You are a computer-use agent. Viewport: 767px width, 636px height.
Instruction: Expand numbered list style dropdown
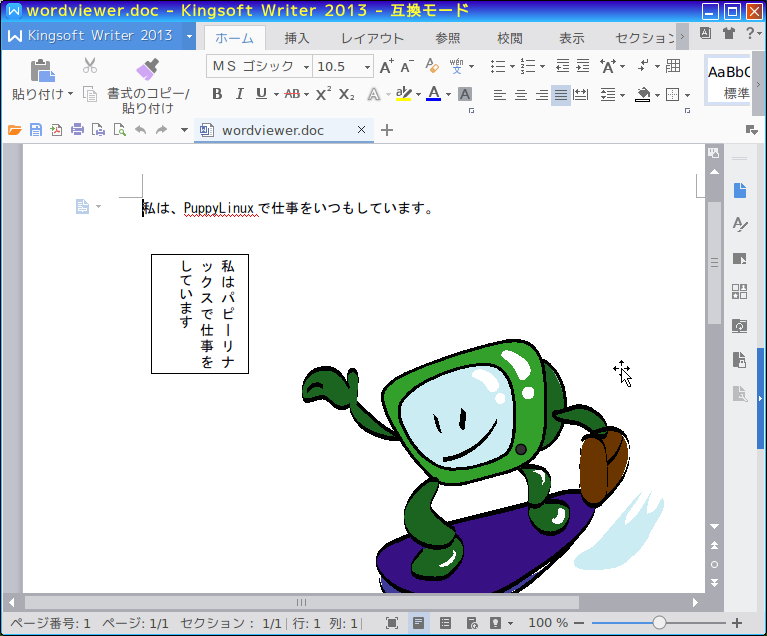(542, 67)
